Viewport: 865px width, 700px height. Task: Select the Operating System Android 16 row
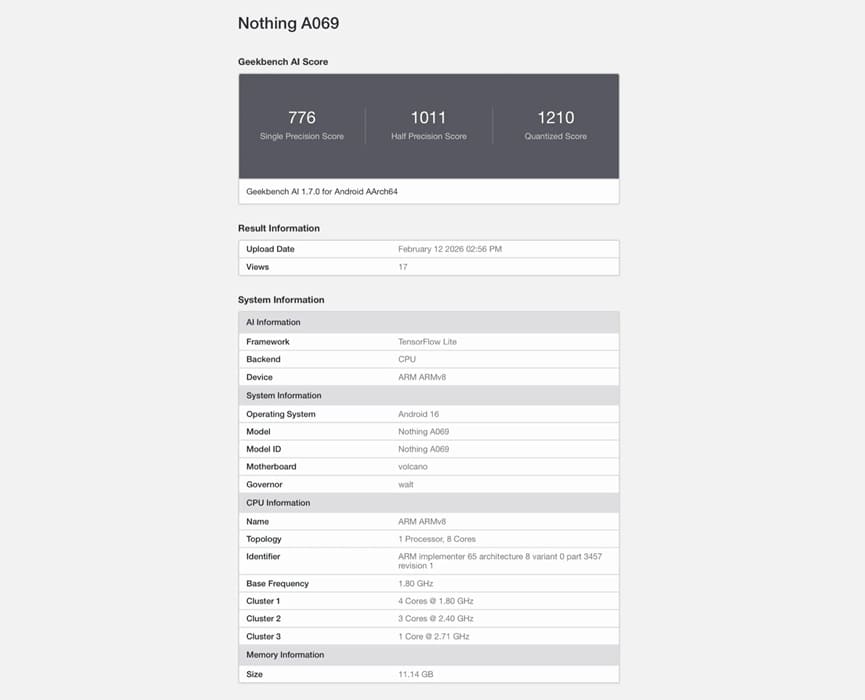[x=428, y=413]
